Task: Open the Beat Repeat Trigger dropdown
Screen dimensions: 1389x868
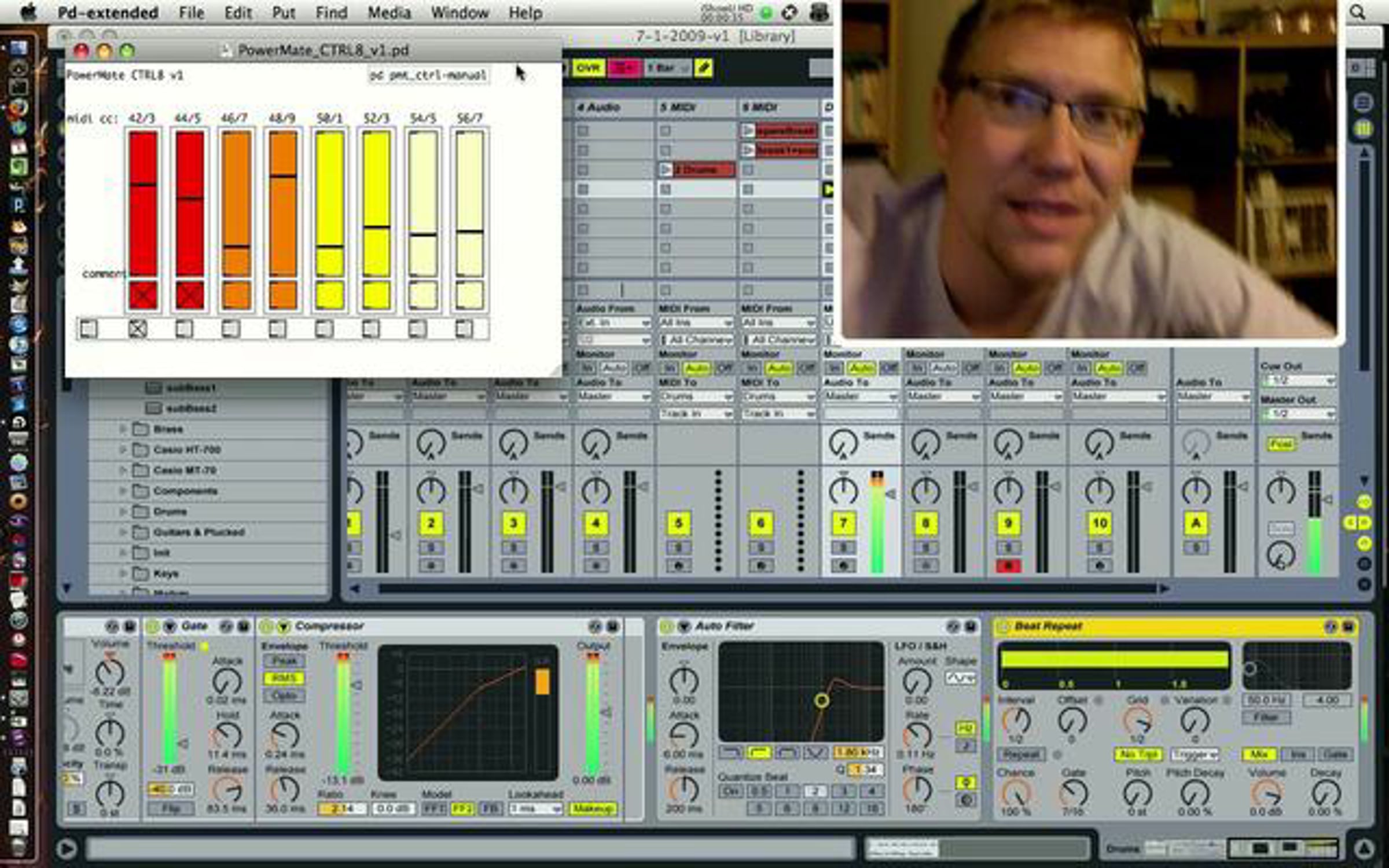Action: tap(1195, 754)
